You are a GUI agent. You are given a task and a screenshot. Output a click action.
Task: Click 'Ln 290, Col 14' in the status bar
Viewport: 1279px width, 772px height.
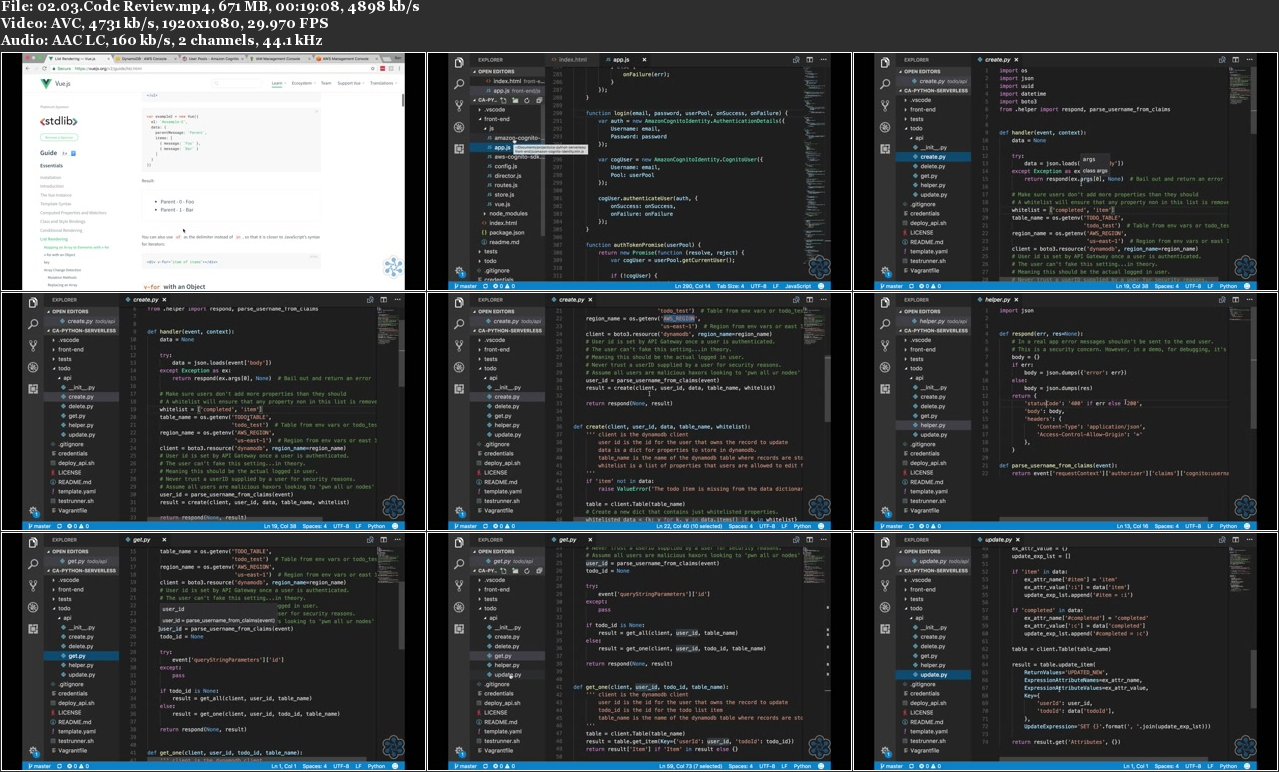tap(693, 286)
